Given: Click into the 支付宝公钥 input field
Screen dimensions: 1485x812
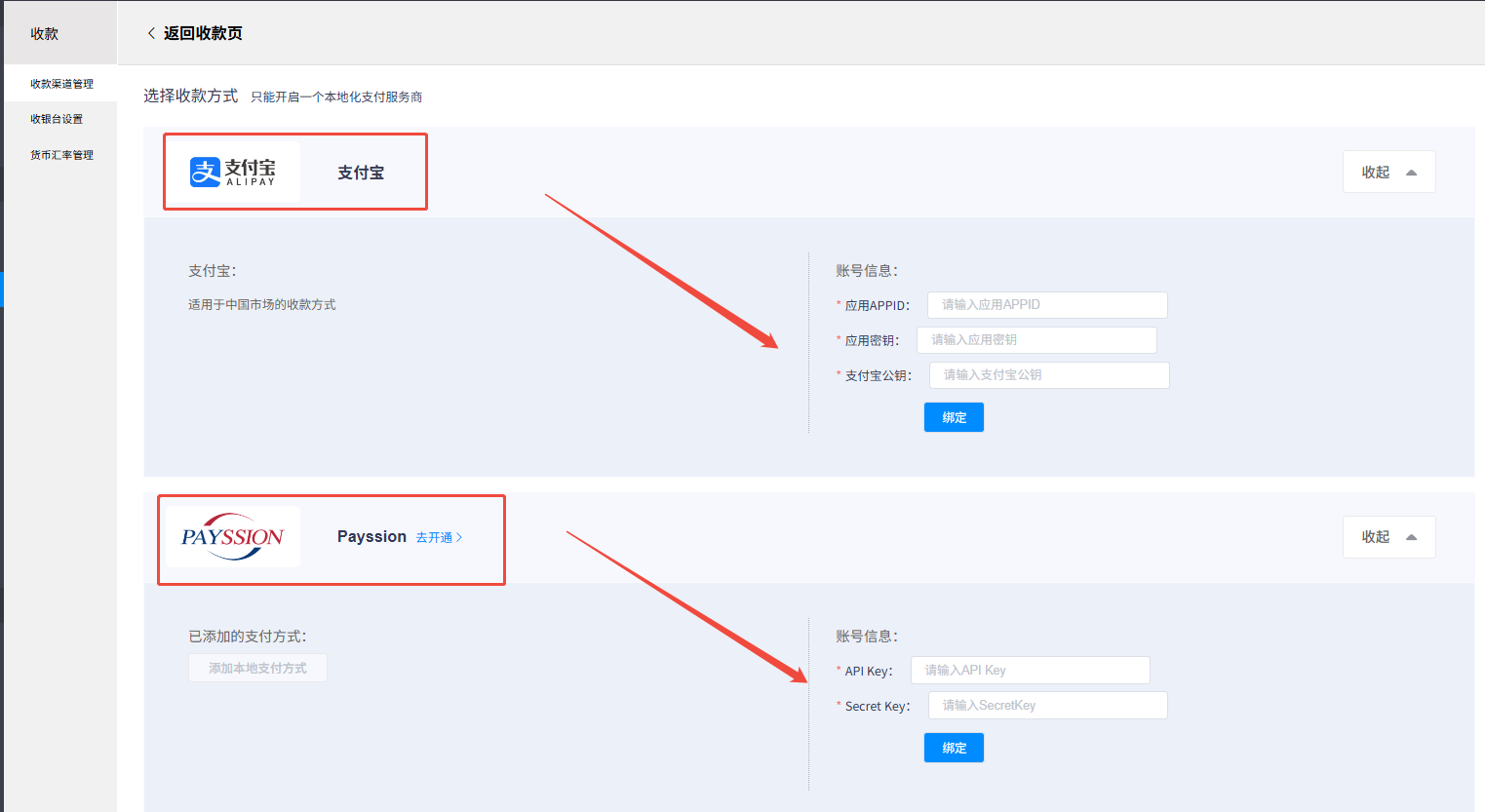Looking at the screenshot, I should pyautogui.click(x=1049, y=375).
